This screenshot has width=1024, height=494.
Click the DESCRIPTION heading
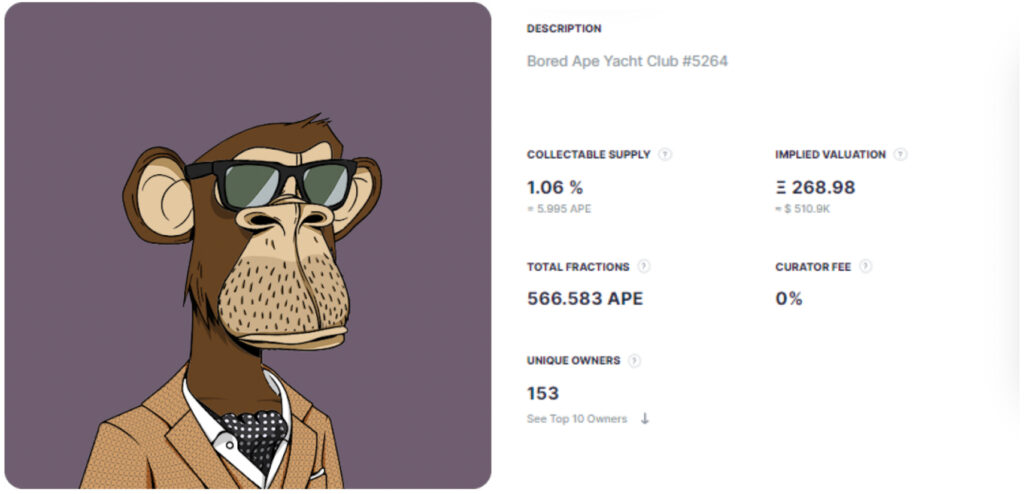coord(564,29)
